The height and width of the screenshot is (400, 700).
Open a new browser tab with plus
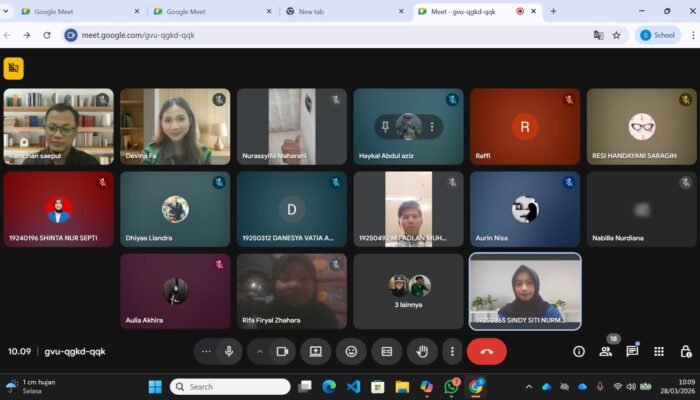[553, 12]
